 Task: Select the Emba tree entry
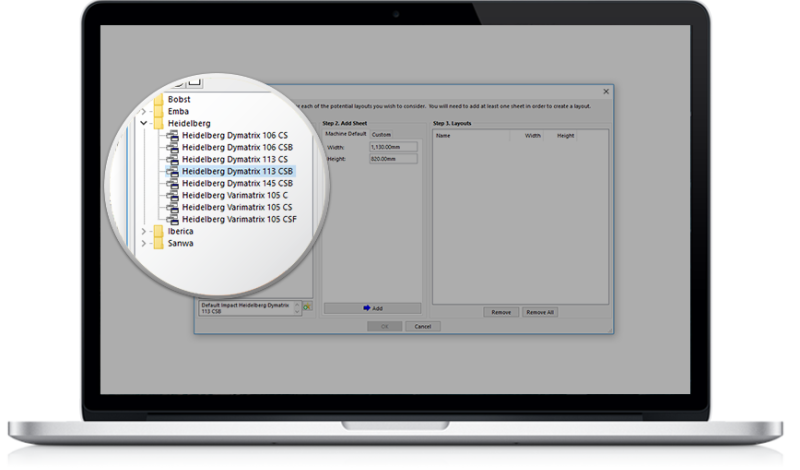pyautogui.click(x=178, y=111)
